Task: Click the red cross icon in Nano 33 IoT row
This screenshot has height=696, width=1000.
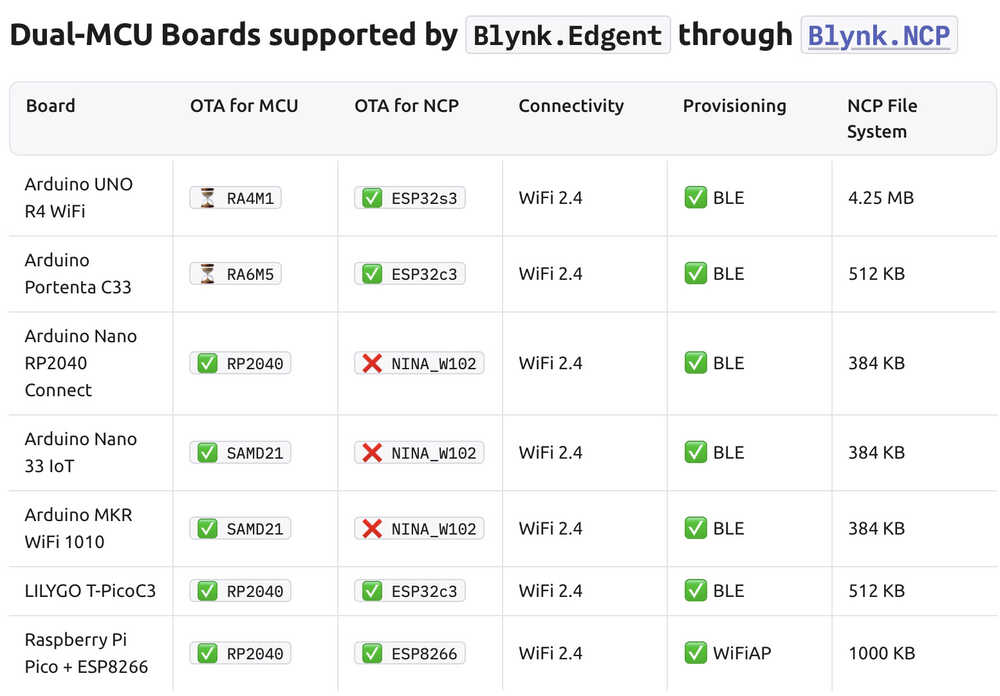Action: coord(372,453)
